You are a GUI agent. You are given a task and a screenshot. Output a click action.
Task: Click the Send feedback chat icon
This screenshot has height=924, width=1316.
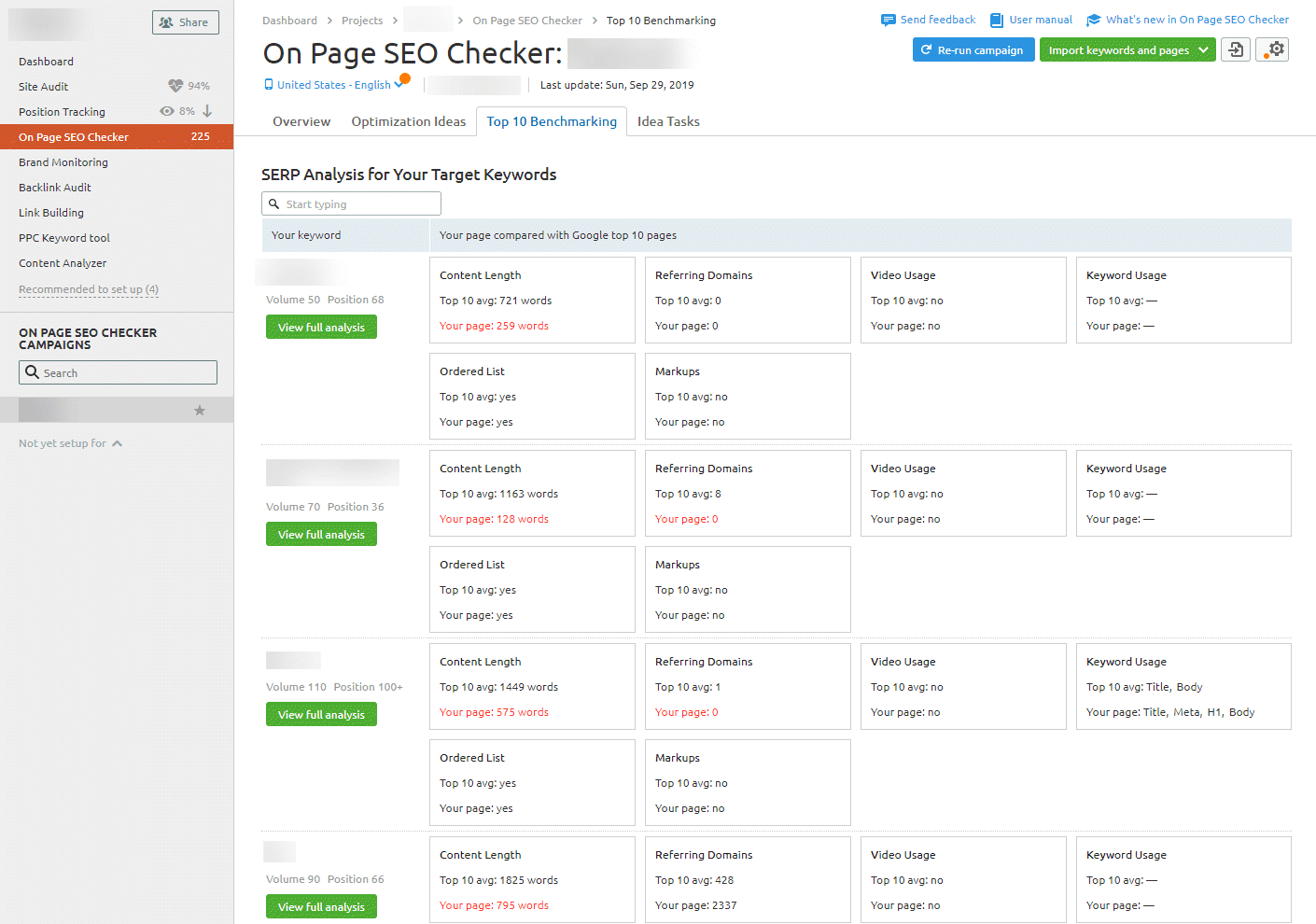tap(886, 19)
